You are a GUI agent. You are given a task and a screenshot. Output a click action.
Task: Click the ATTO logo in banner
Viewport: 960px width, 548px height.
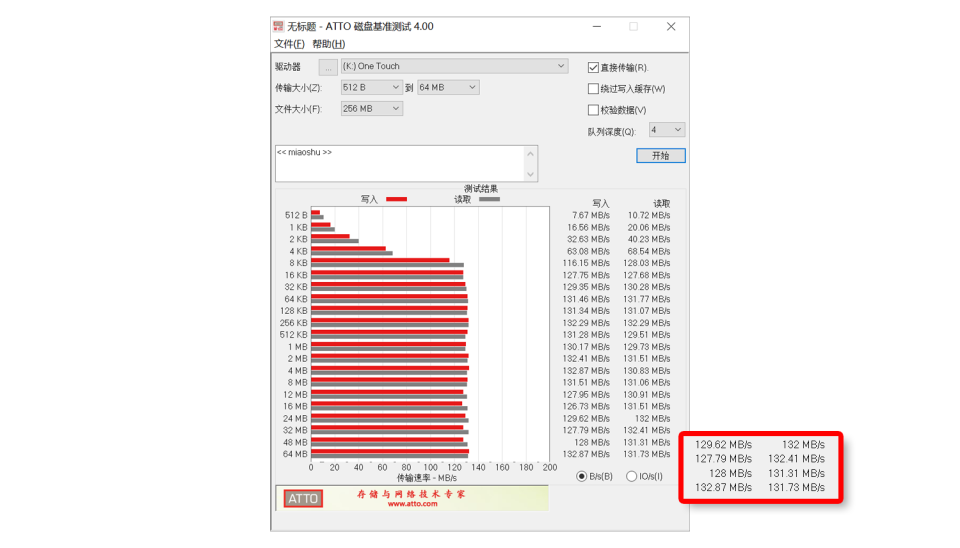[303, 498]
